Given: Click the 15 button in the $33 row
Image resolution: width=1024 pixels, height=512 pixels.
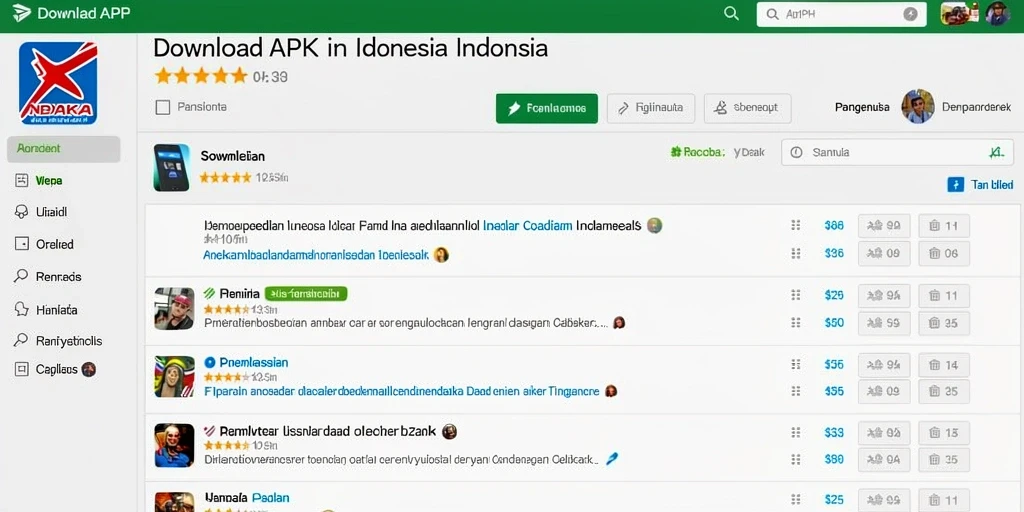Looking at the screenshot, I should pyautogui.click(x=944, y=433).
